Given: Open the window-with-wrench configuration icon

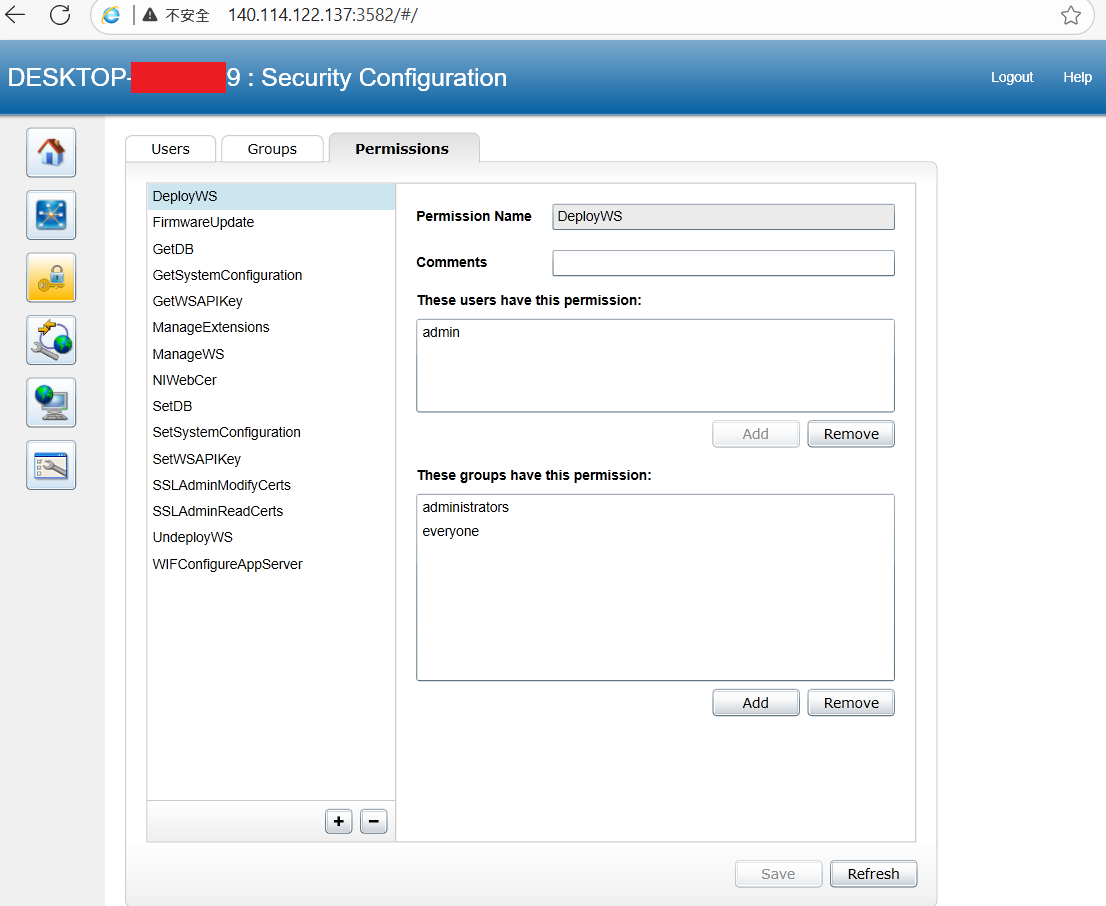Looking at the screenshot, I should tap(51, 466).
